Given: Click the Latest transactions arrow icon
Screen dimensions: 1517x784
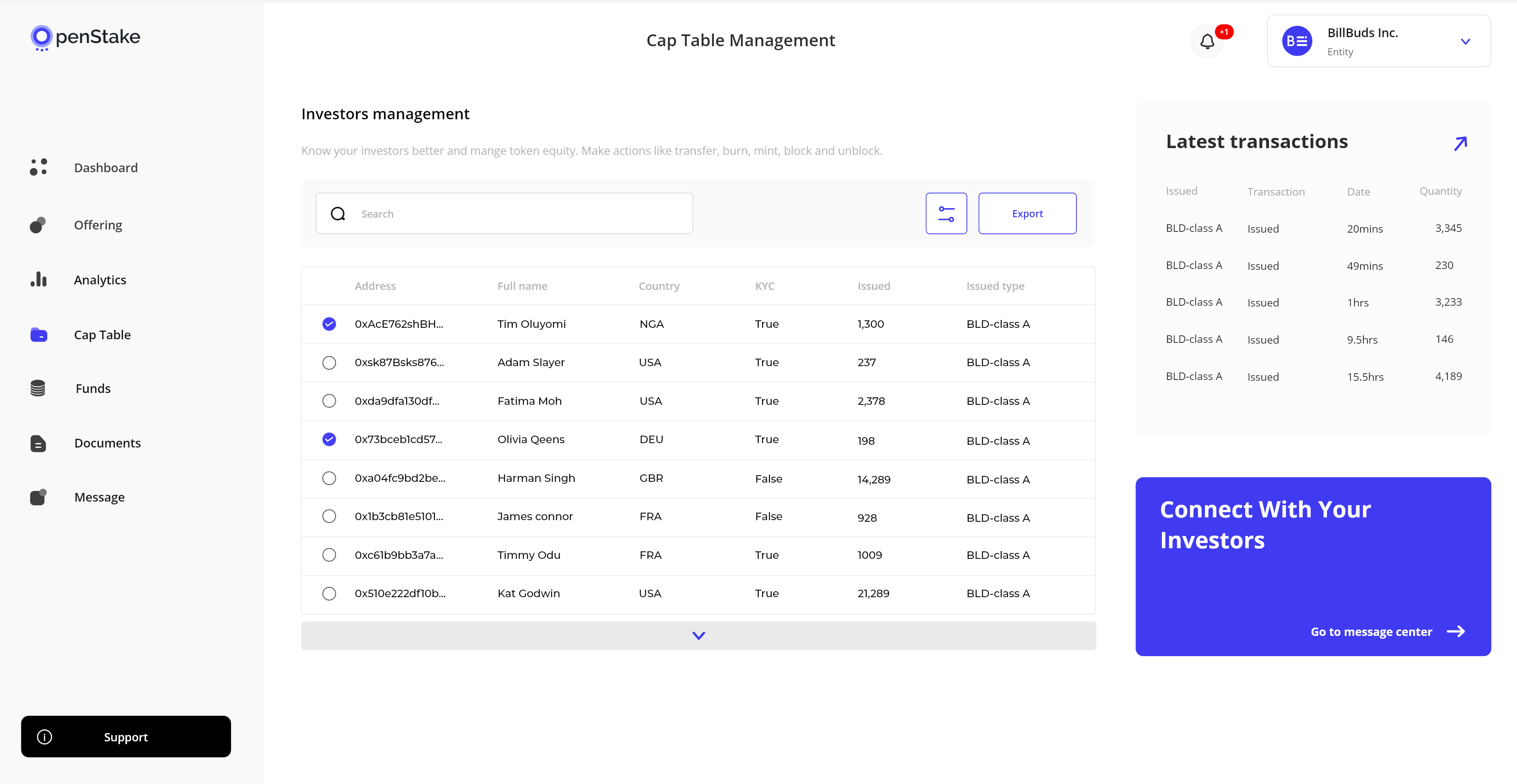Looking at the screenshot, I should 1460,143.
